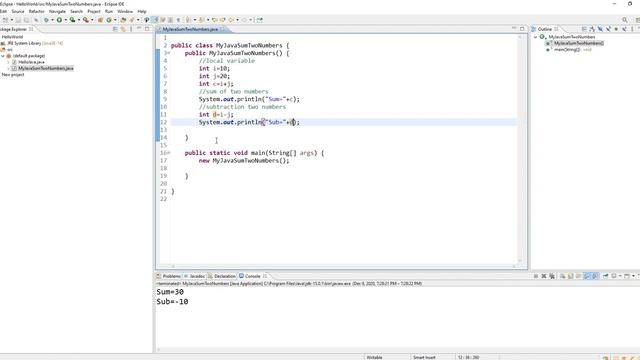Click the External Tools run icon
The width and height of the screenshot is (640, 360).
coord(85,20)
